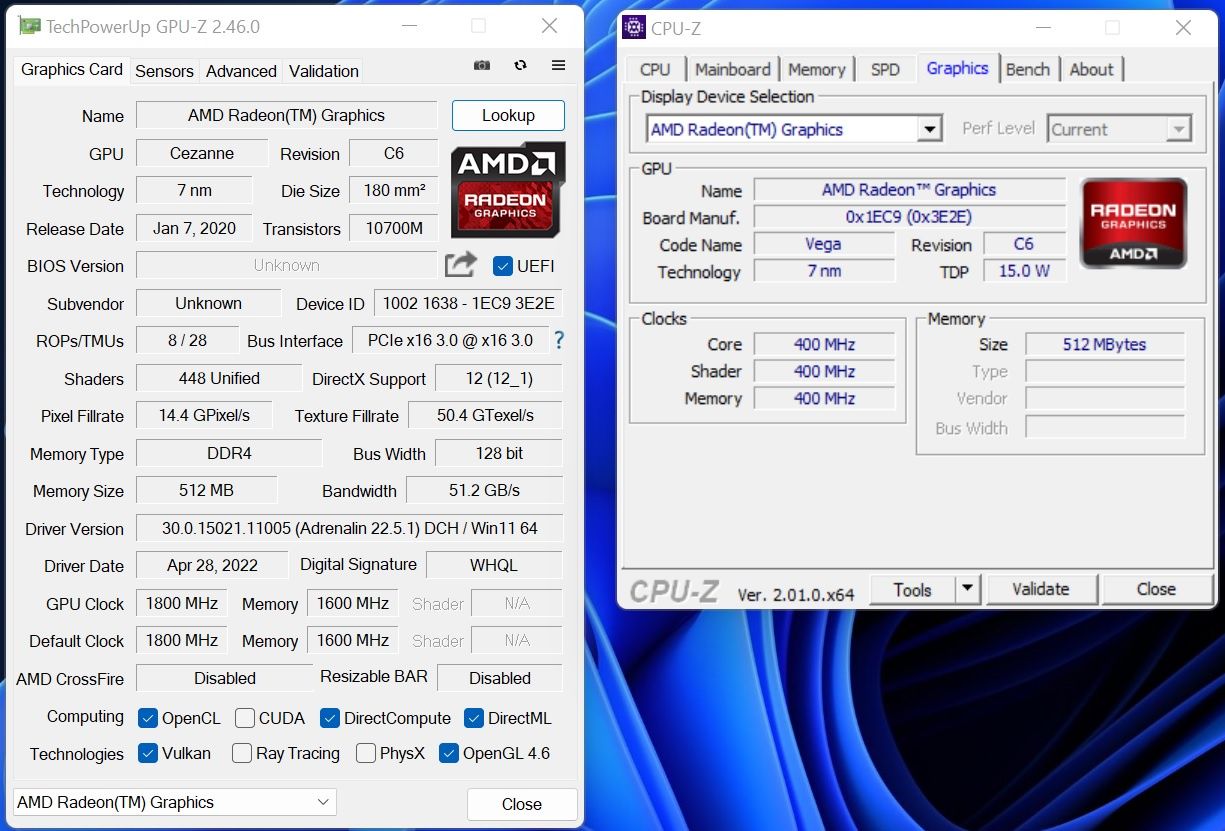The image size is (1225, 831).
Task: Click the Board Manuf. 0x1EC9 value in CPU-Z
Action: [x=909, y=217]
